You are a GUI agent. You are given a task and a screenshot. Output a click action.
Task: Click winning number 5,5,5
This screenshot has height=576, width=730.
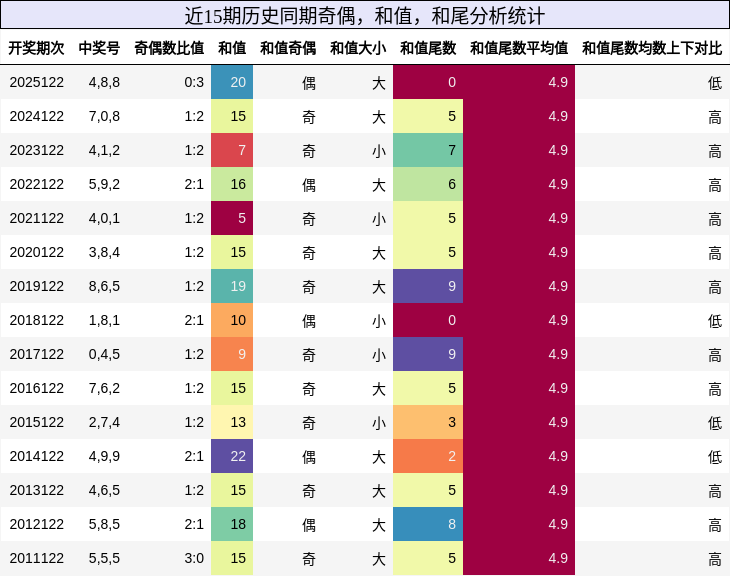[x=104, y=558]
